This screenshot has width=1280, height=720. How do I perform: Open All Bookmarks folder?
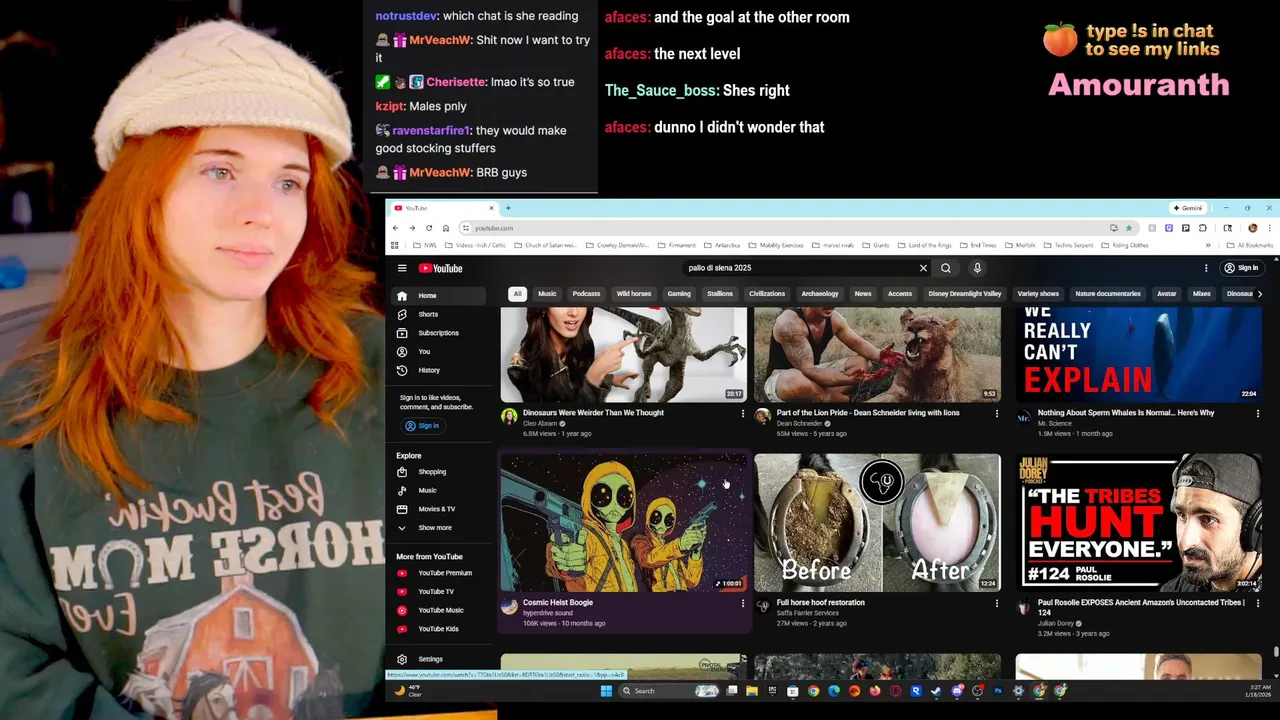pos(1250,245)
